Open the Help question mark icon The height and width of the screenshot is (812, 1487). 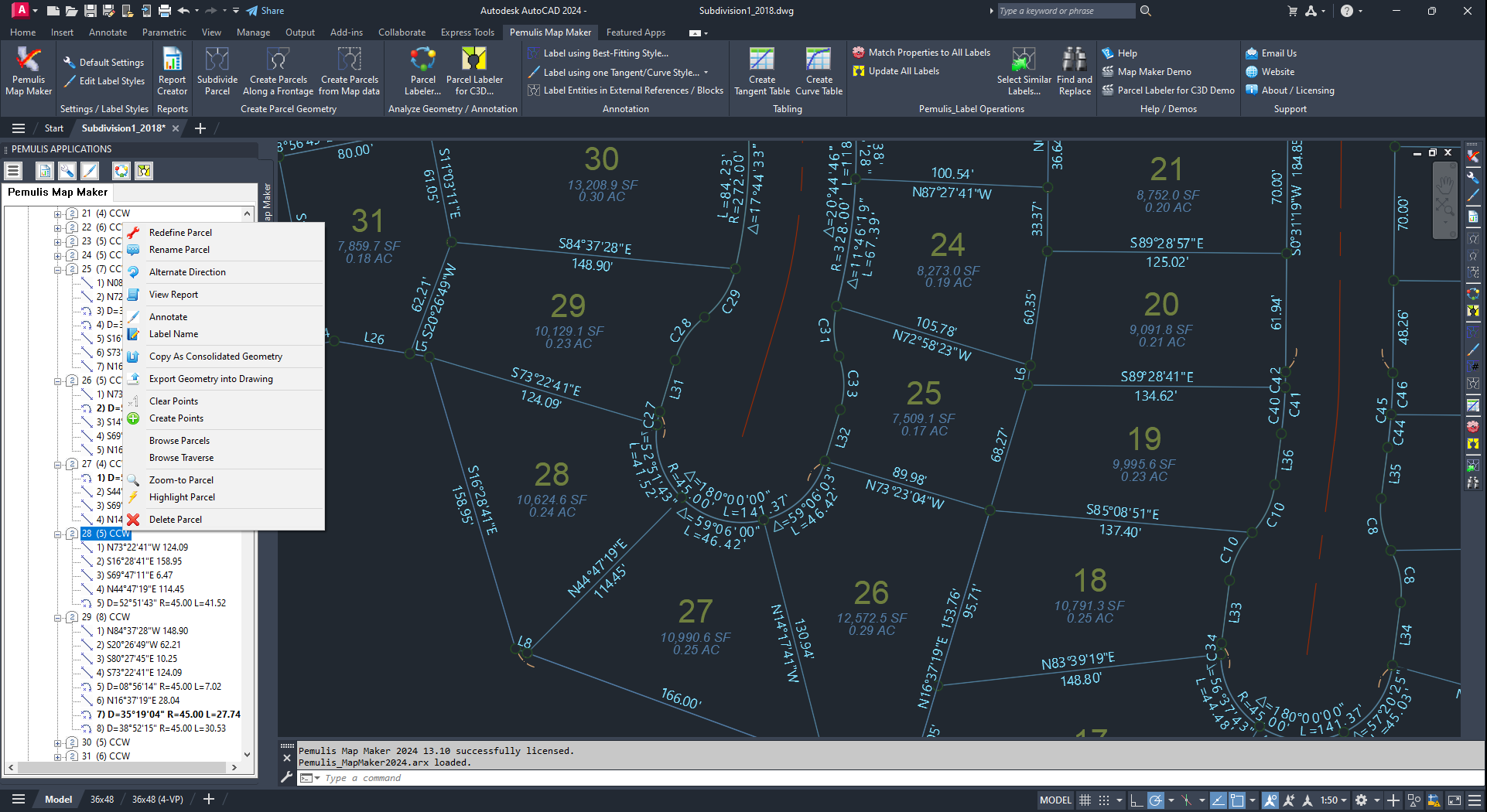pyautogui.click(x=1347, y=11)
